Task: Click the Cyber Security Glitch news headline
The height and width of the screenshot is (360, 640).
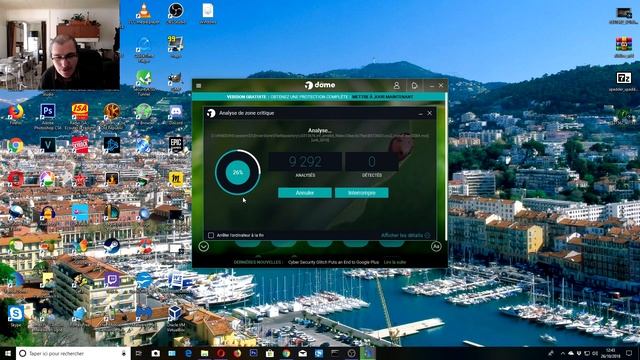Action: click(333, 262)
